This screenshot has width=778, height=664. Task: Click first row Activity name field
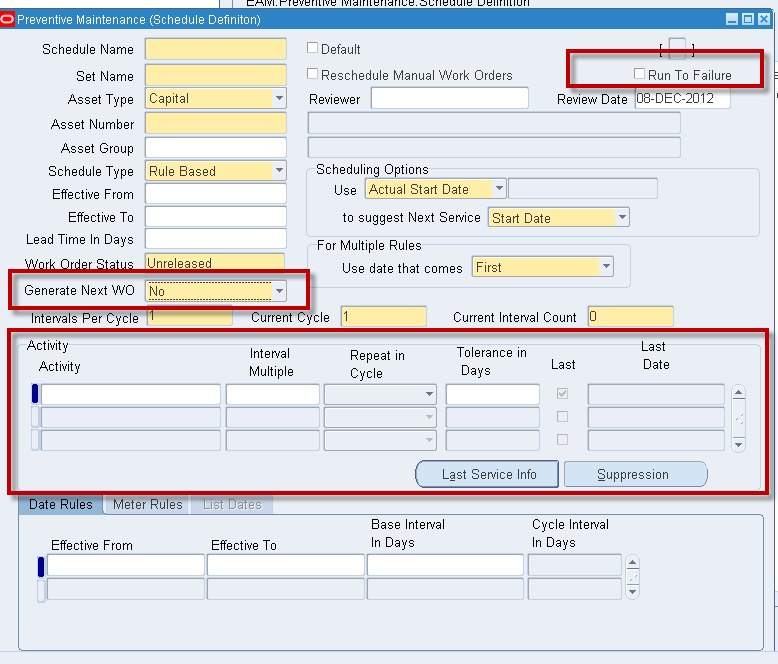click(x=131, y=394)
